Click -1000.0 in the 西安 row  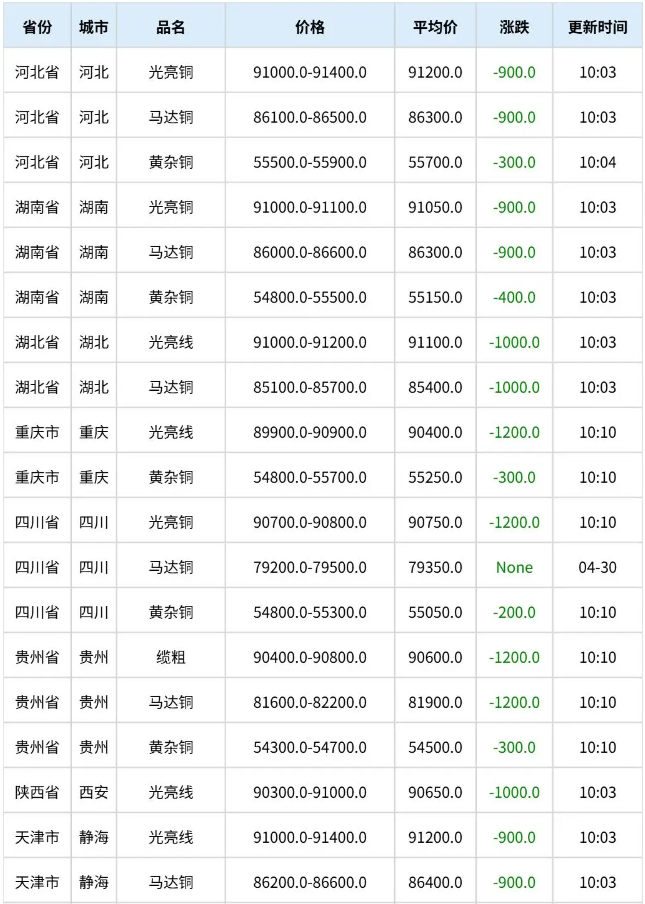(514, 792)
